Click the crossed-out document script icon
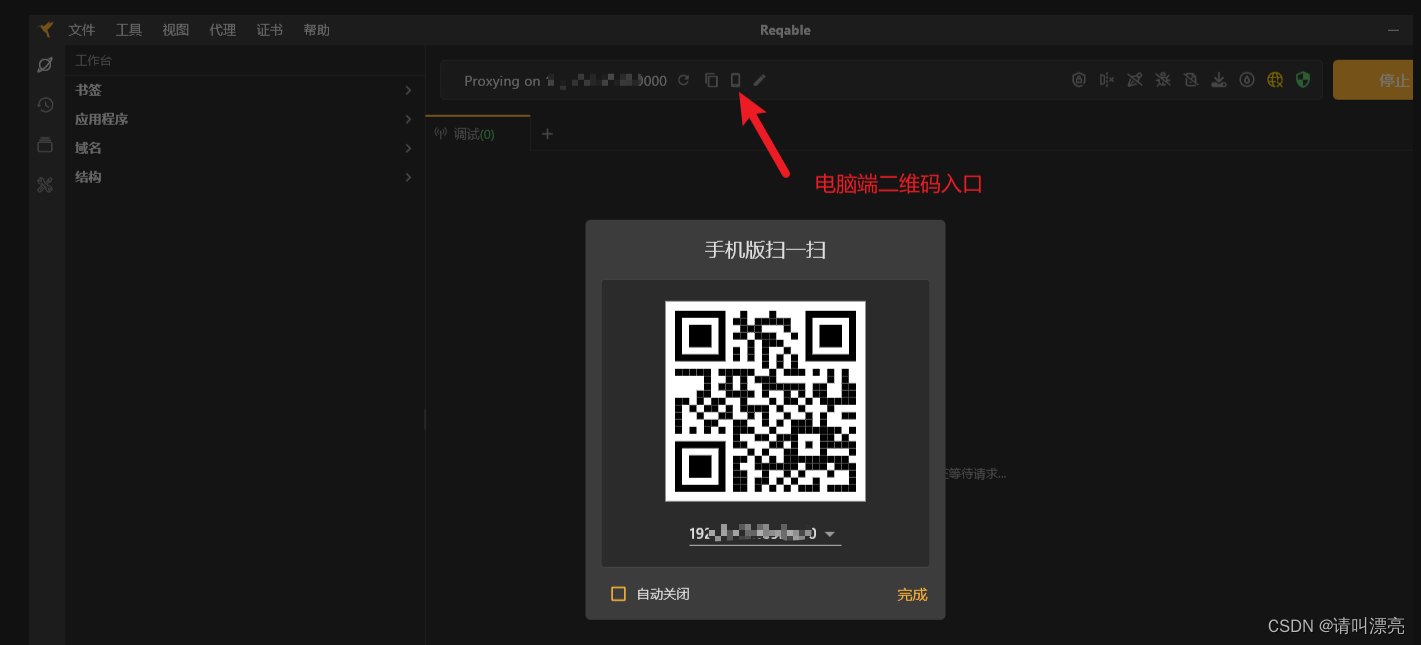Screen dimensions: 1421x645 pyautogui.click(x=1191, y=80)
